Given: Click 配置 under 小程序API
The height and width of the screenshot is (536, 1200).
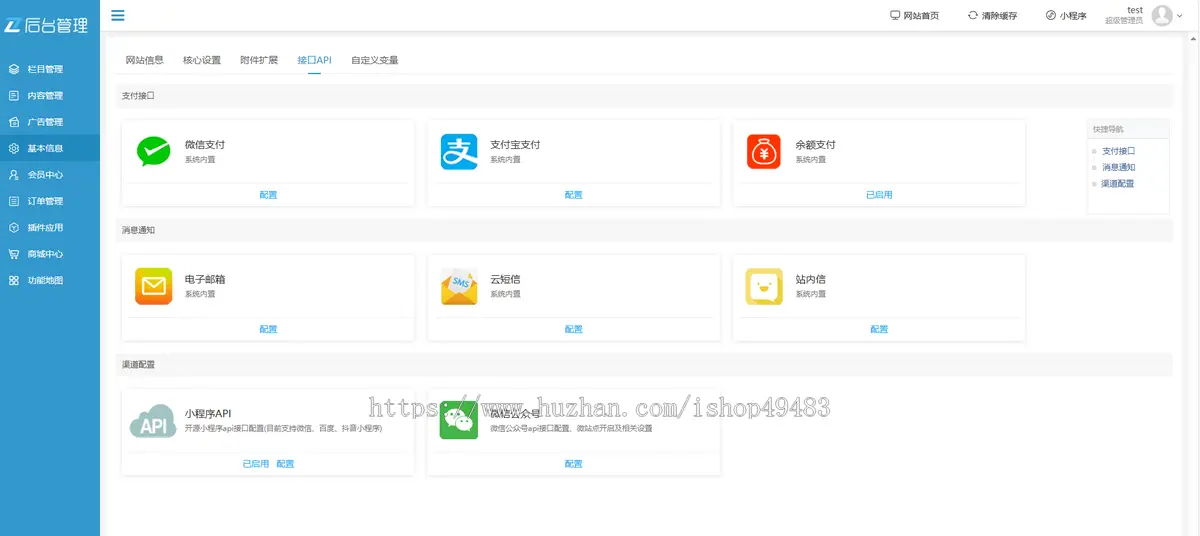Looking at the screenshot, I should [285, 464].
